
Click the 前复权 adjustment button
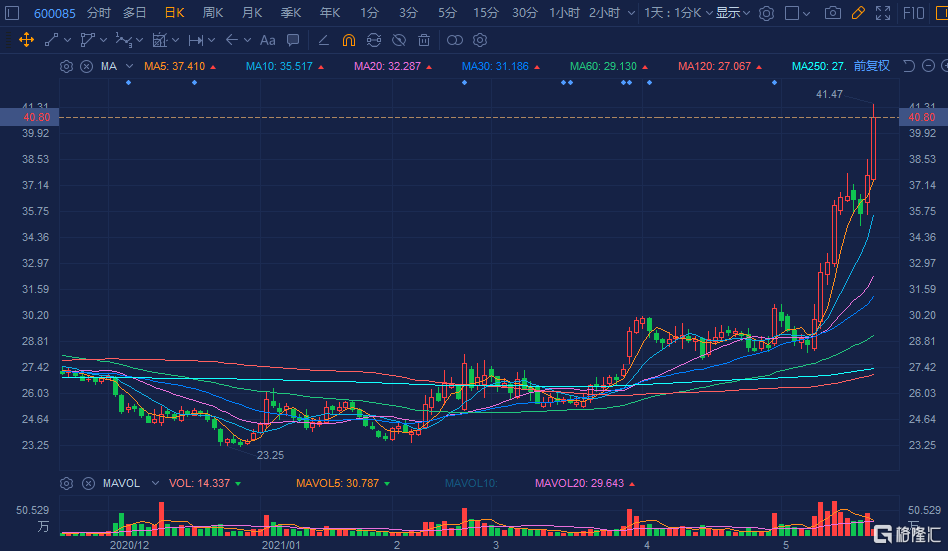(x=871, y=66)
